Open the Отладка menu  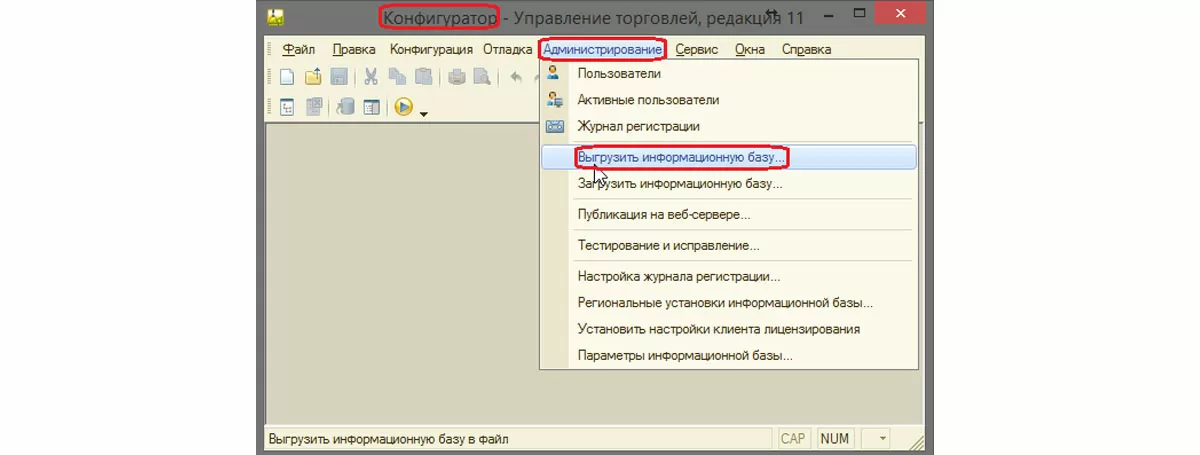pyautogui.click(x=507, y=49)
